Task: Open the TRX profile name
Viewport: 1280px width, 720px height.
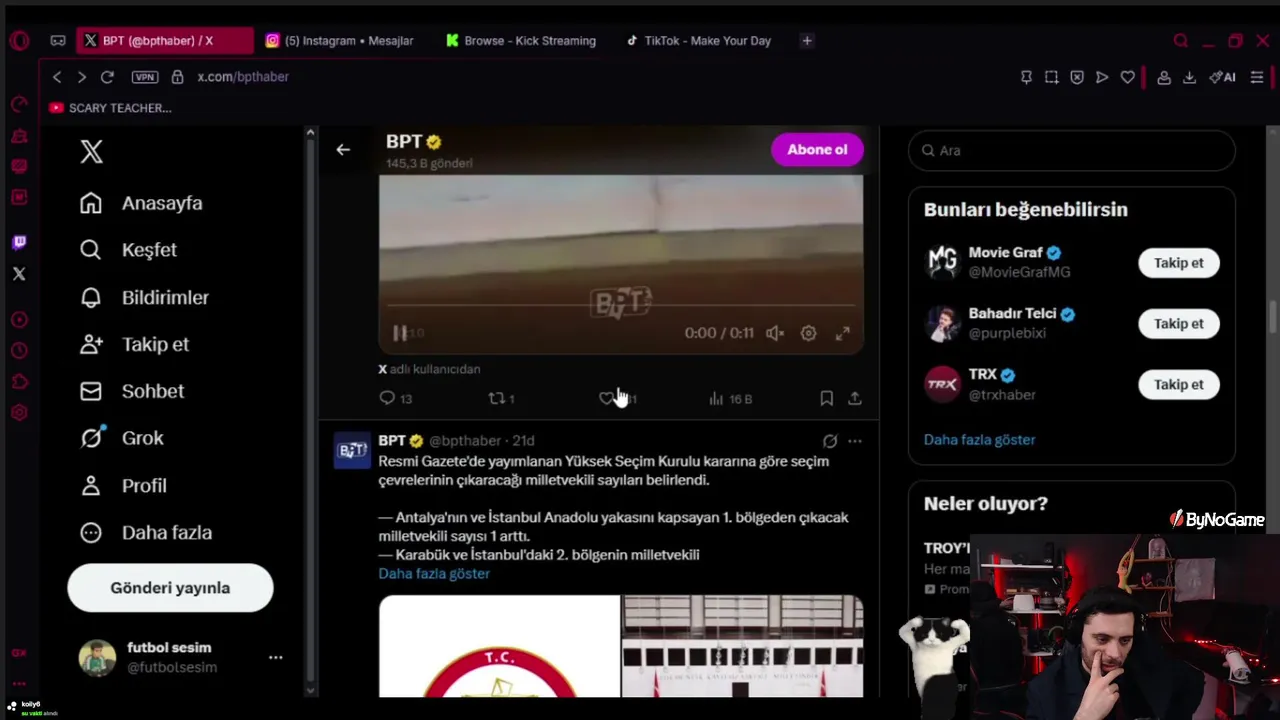Action: 982,375
